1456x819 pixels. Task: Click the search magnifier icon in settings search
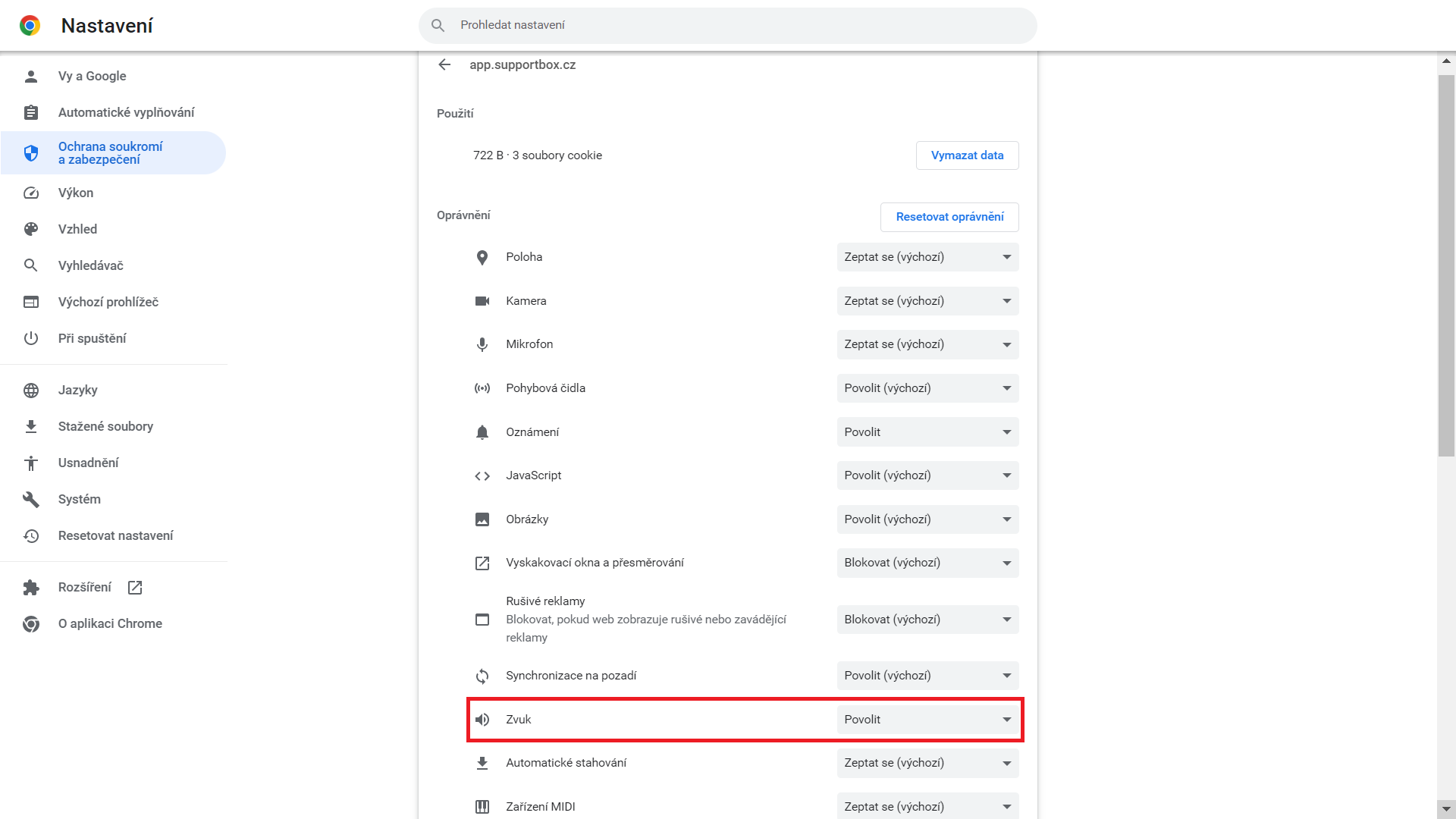click(x=438, y=26)
